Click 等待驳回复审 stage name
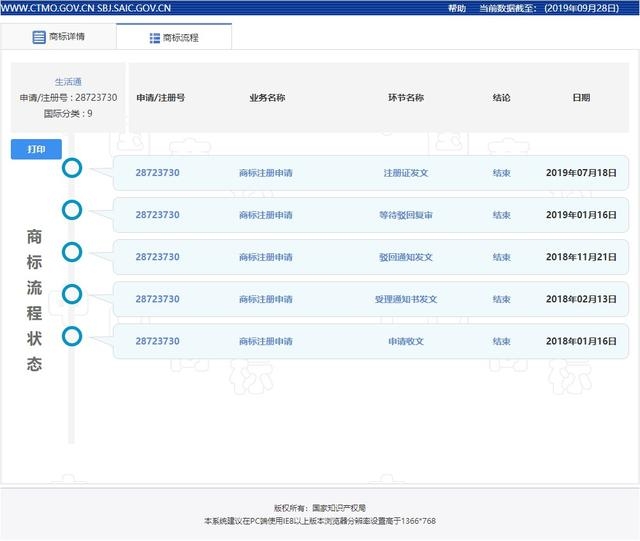Image resolution: width=640 pixels, height=541 pixels. click(406, 215)
